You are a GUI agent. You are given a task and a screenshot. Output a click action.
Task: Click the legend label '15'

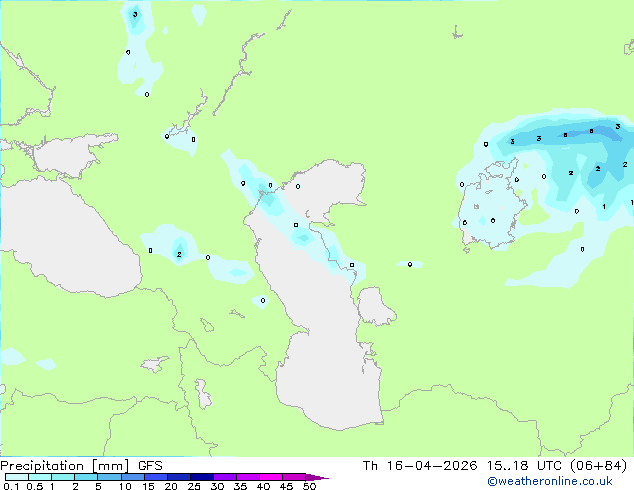(148, 486)
